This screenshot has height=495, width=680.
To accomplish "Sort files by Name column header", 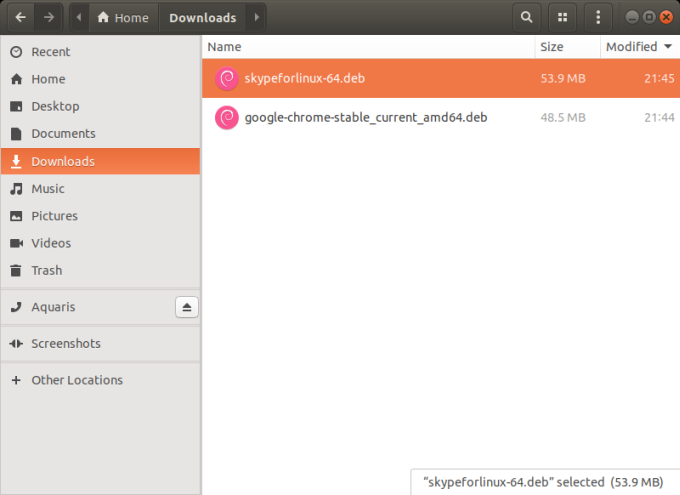I will pos(225,47).
